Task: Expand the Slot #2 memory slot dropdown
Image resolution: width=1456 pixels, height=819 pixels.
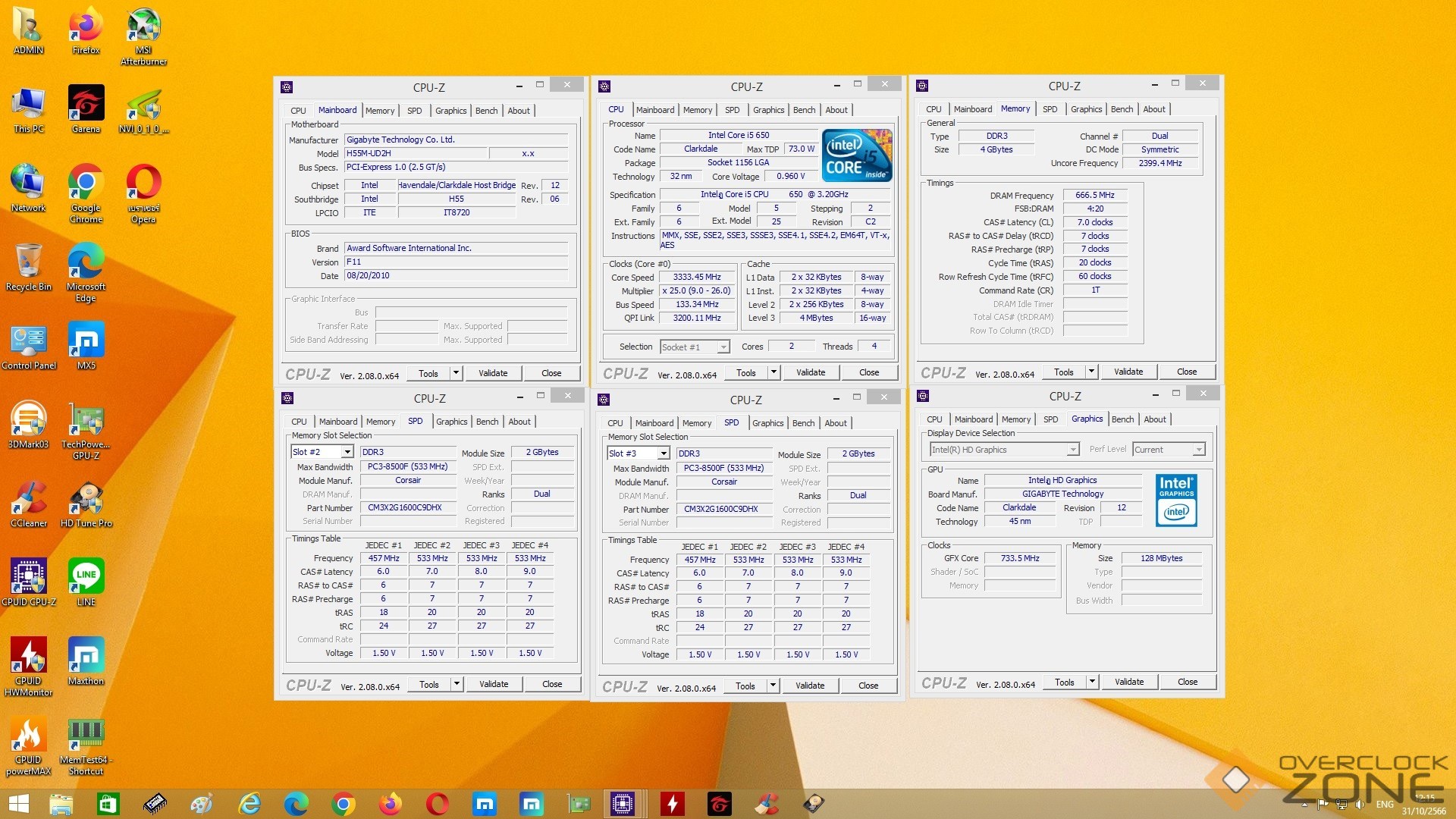Action: (x=347, y=452)
